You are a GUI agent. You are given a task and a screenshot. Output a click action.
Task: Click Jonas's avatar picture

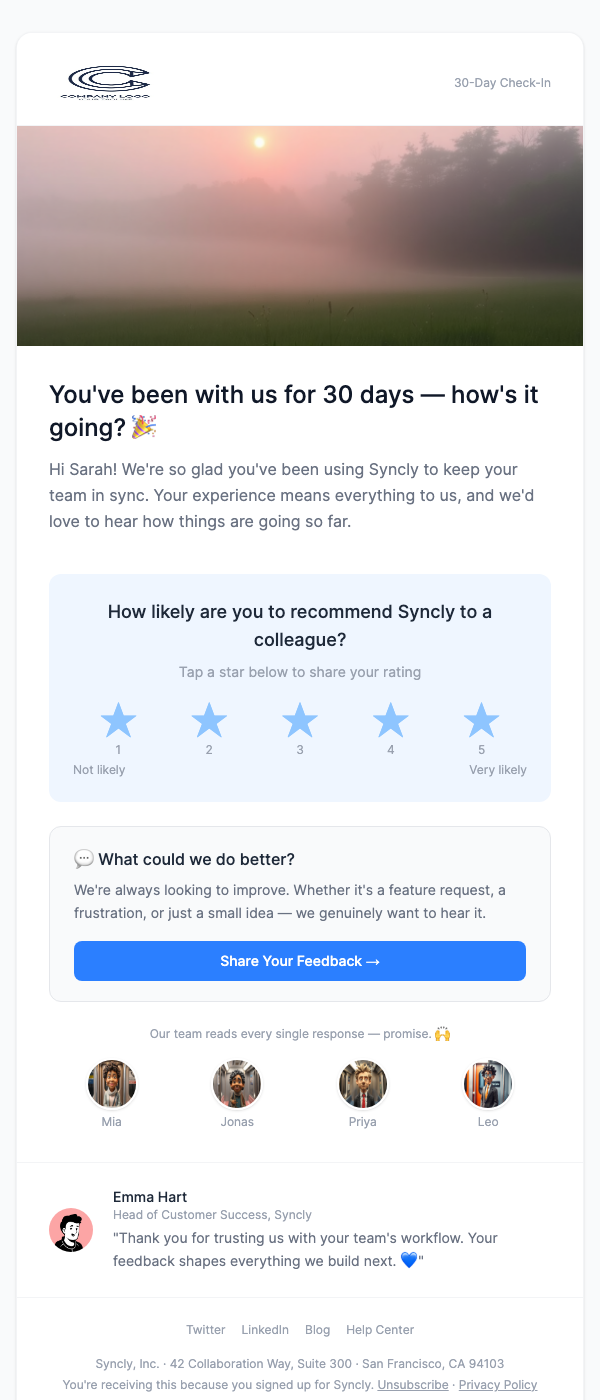coord(237,1083)
